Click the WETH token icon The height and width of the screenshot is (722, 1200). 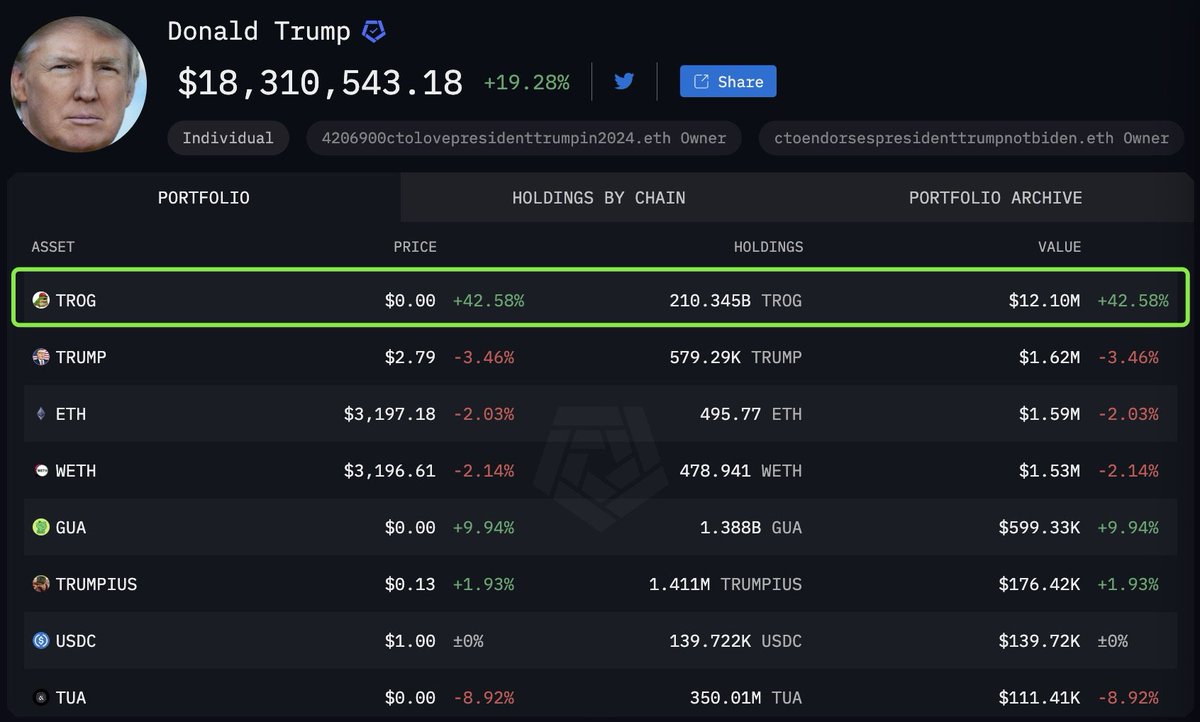[41, 470]
